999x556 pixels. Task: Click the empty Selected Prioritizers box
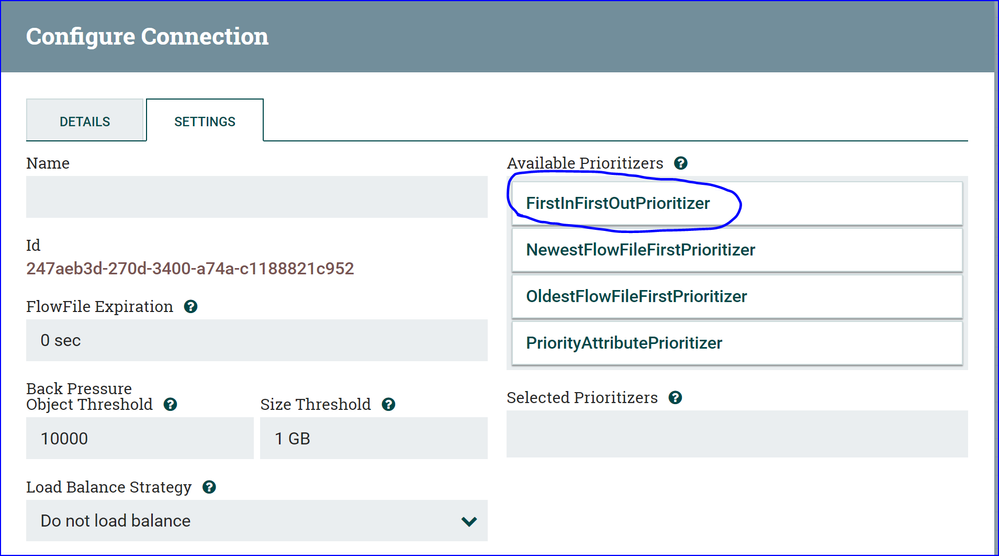(737, 433)
